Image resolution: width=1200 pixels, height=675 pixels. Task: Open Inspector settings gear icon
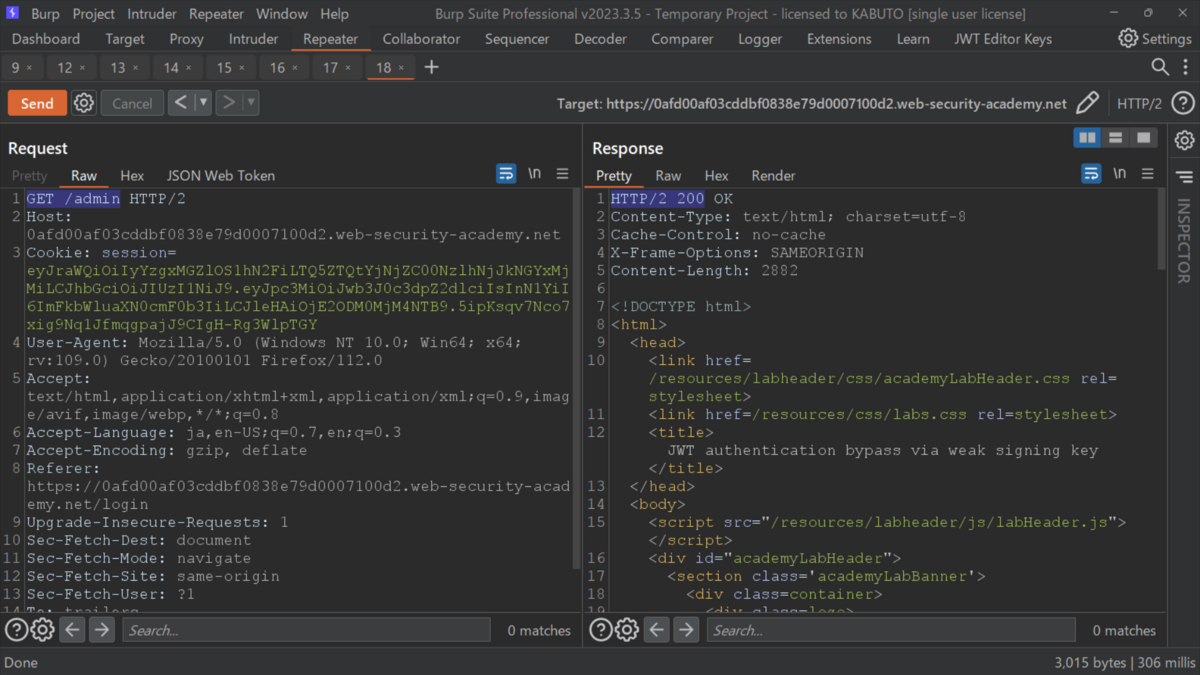[x=1184, y=141]
